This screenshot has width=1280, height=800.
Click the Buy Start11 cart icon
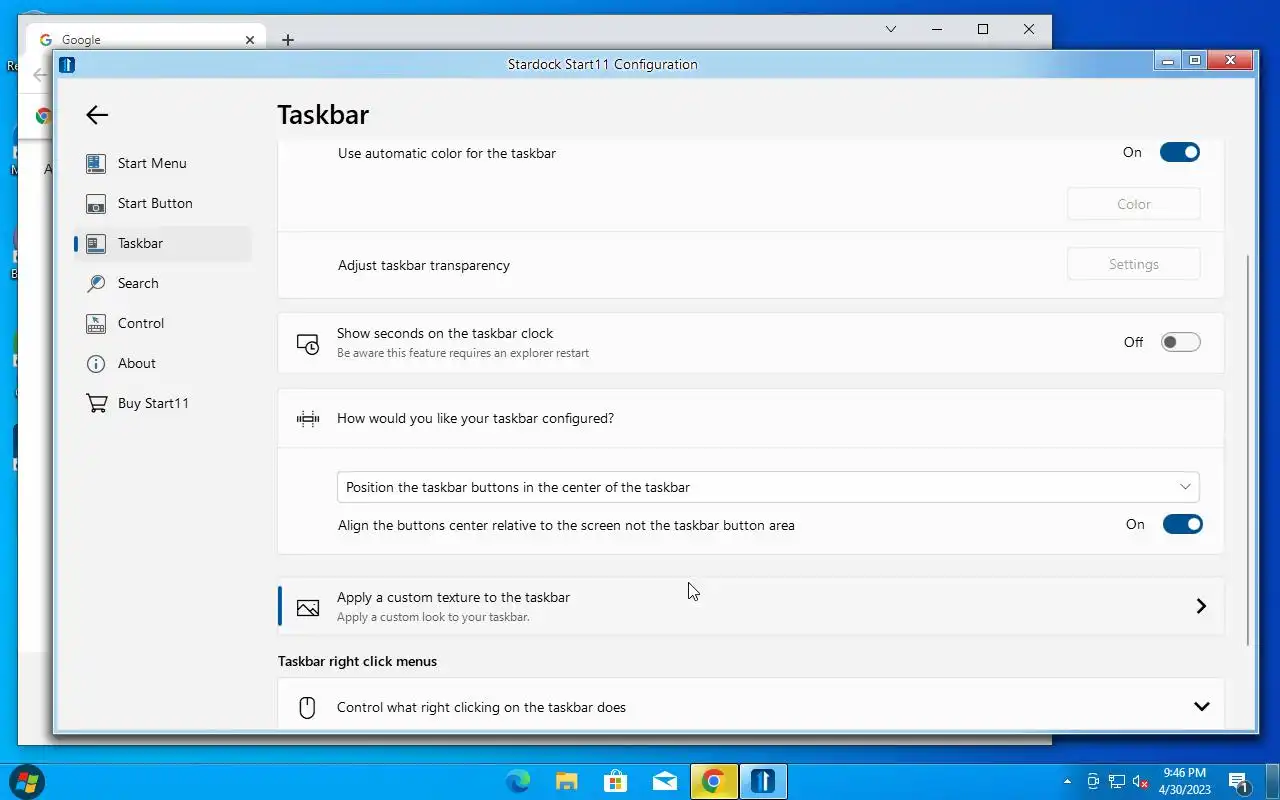coord(96,403)
